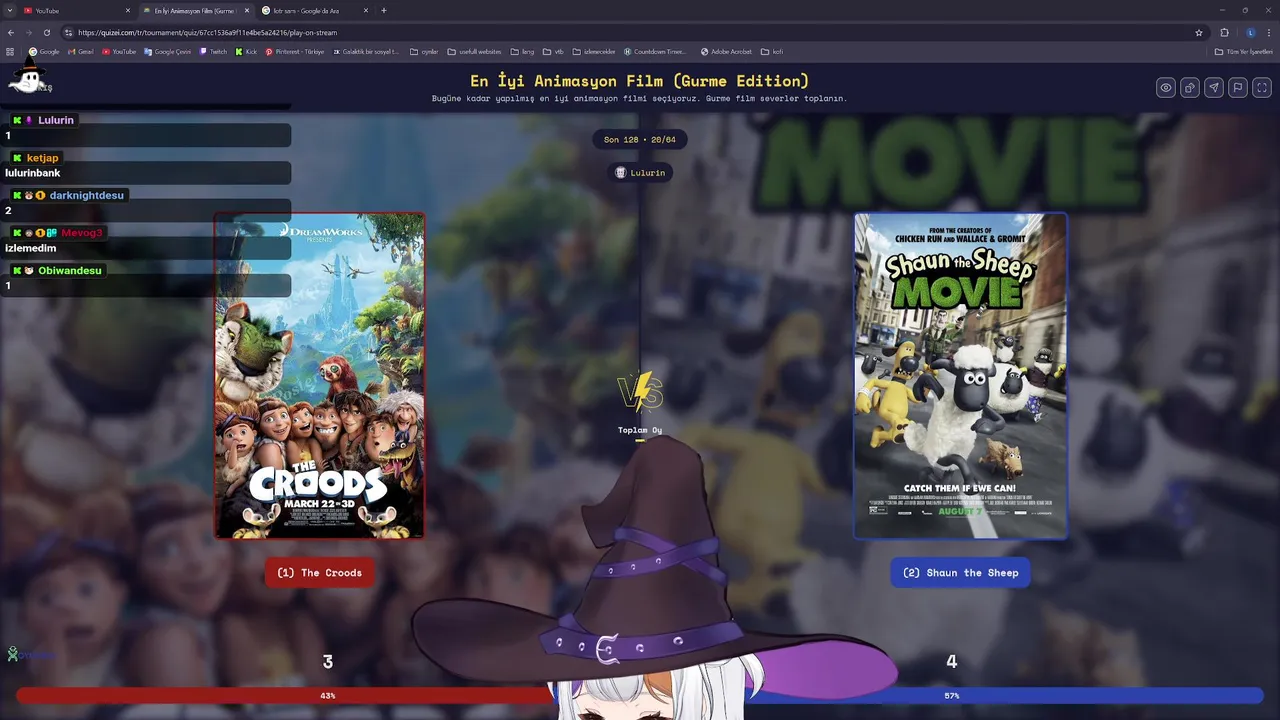Click the blue 57% vote bar

(1005, 695)
